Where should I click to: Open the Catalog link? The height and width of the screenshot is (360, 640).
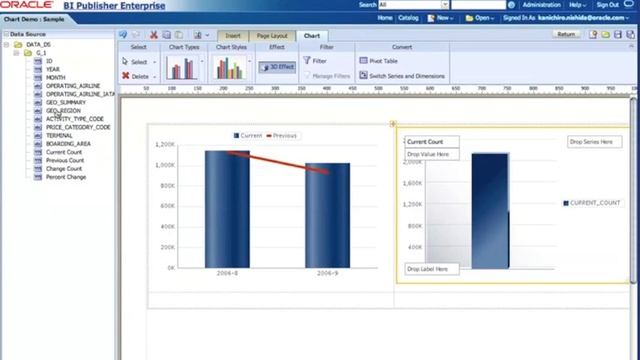(408, 18)
